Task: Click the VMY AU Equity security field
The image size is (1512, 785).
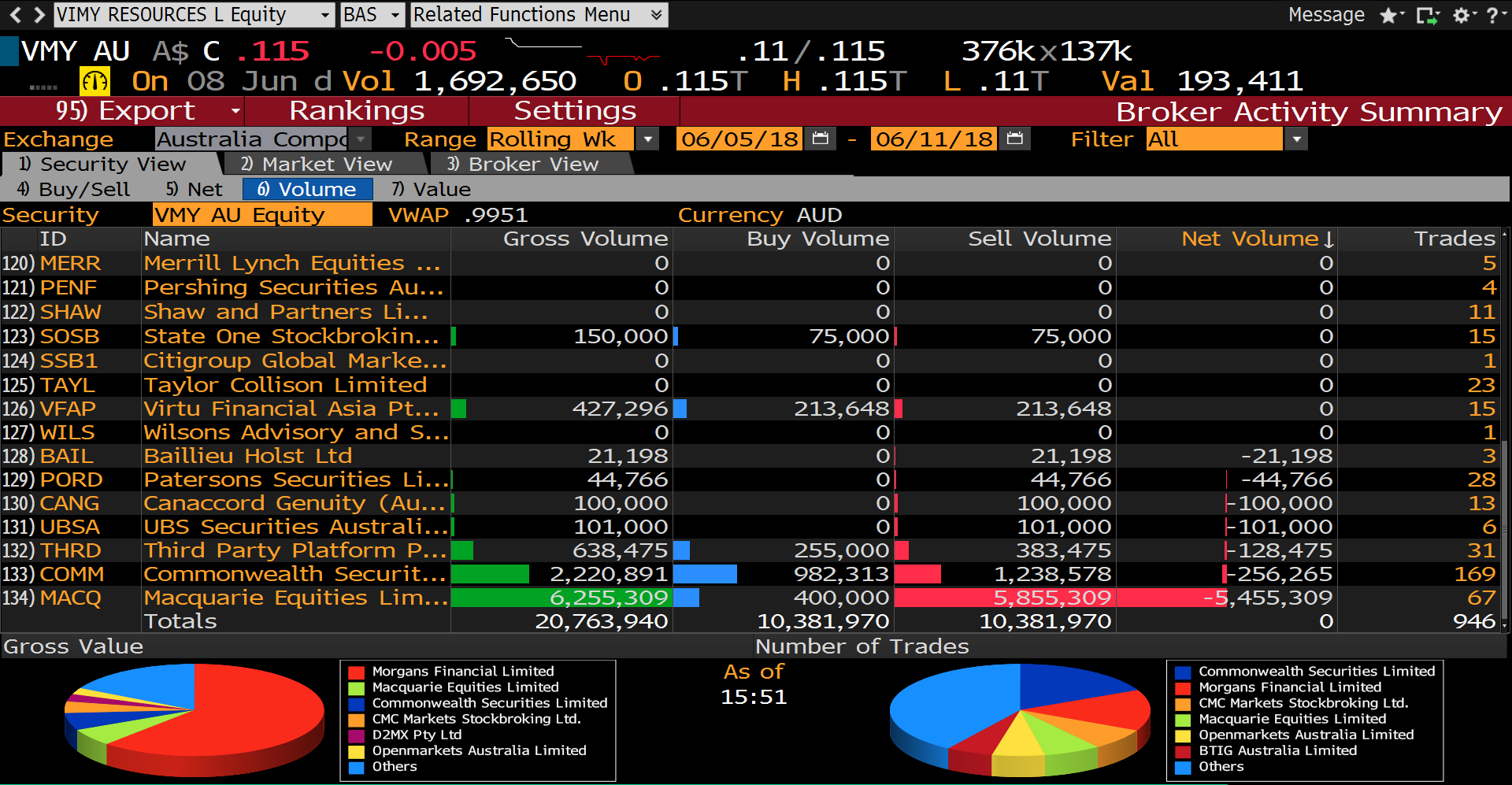Action: 262,214
